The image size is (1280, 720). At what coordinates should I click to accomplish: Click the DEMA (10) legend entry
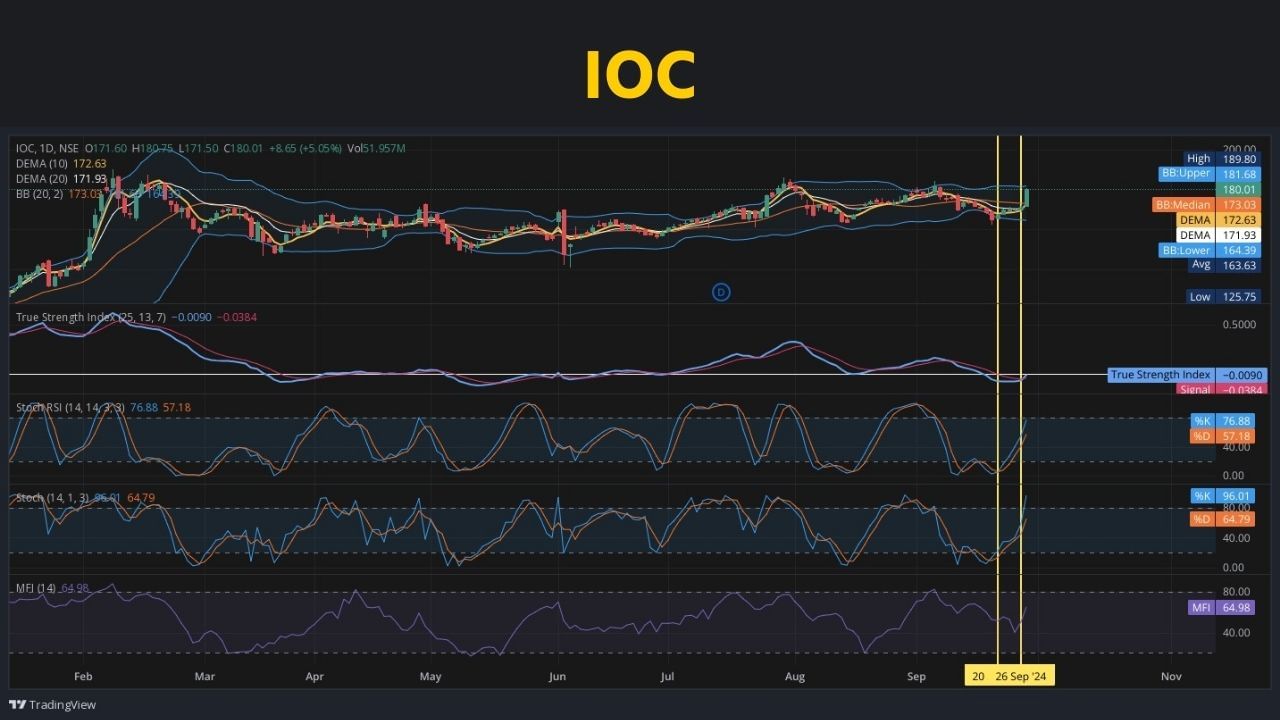click(60, 163)
